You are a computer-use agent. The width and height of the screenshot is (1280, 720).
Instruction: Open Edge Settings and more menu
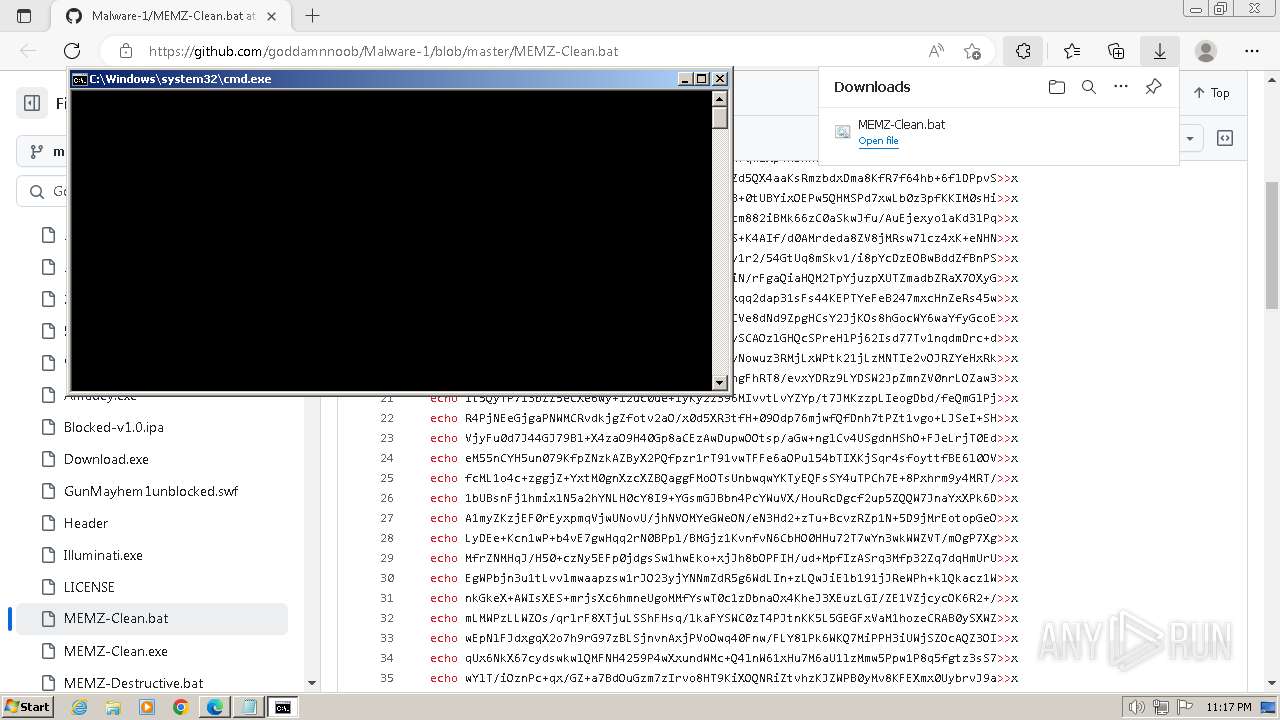[x=1252, y=51]
